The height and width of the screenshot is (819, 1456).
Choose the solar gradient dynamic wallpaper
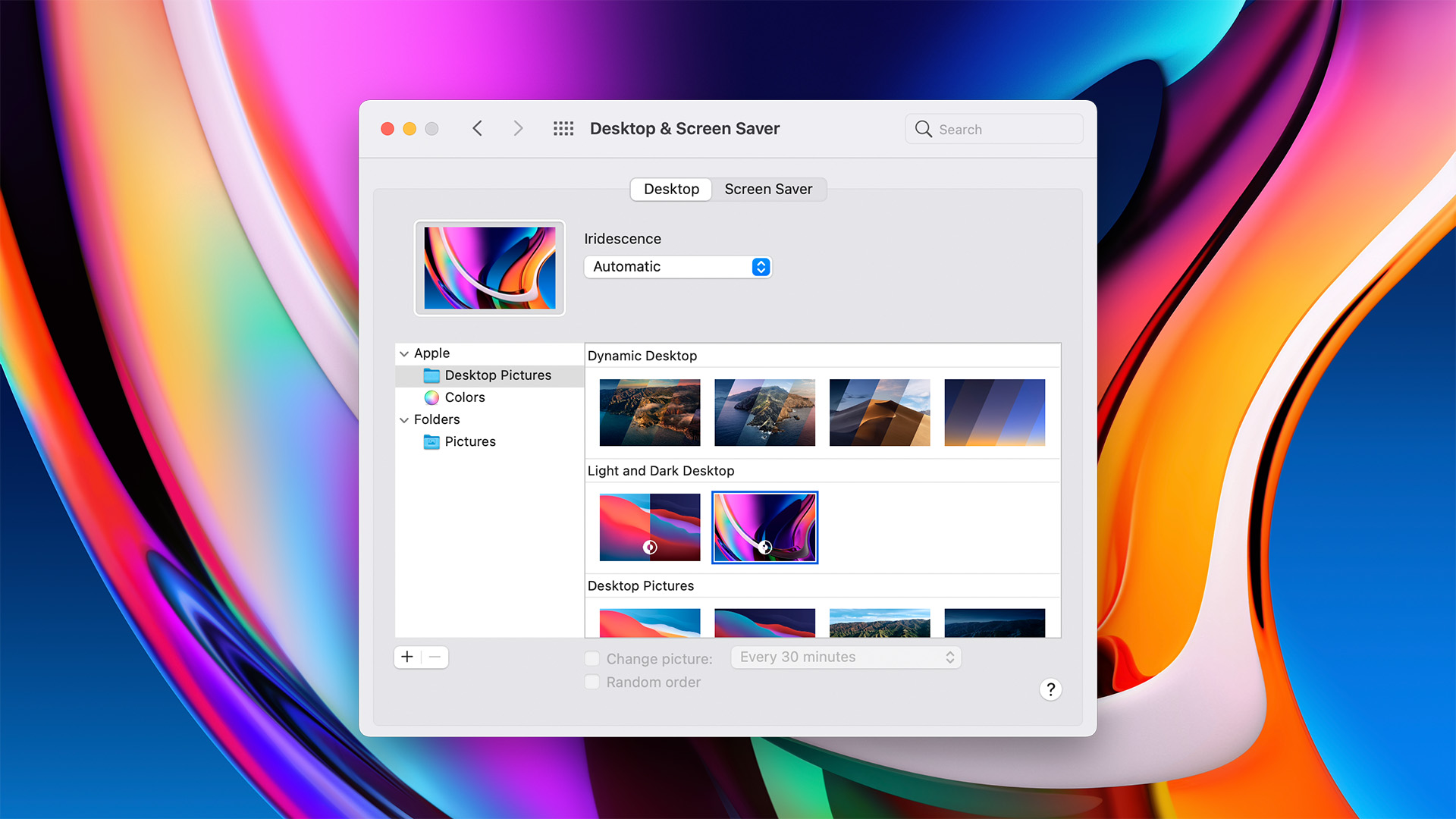[x=994, y=413]
